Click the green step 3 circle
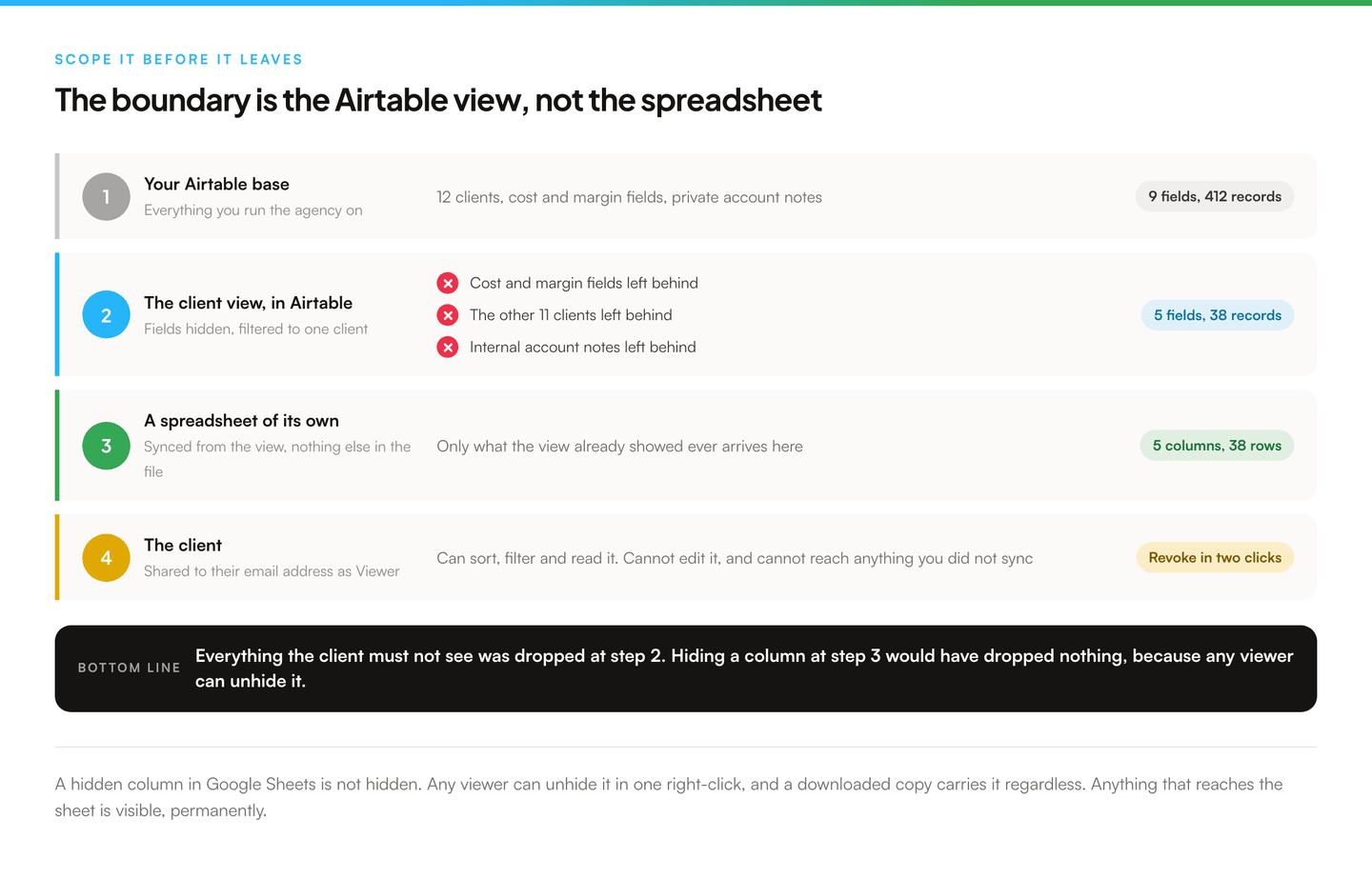Screen dimensions: 1372x878 [x=106, y=446]
